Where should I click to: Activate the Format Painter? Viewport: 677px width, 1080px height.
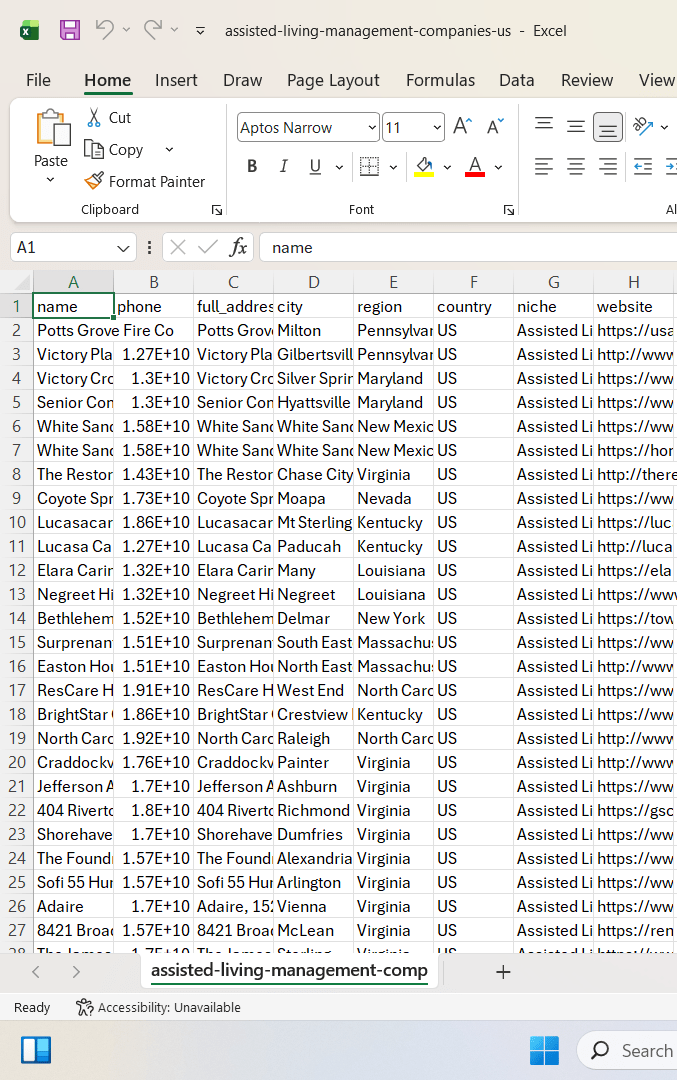click(x=145, y=181)
